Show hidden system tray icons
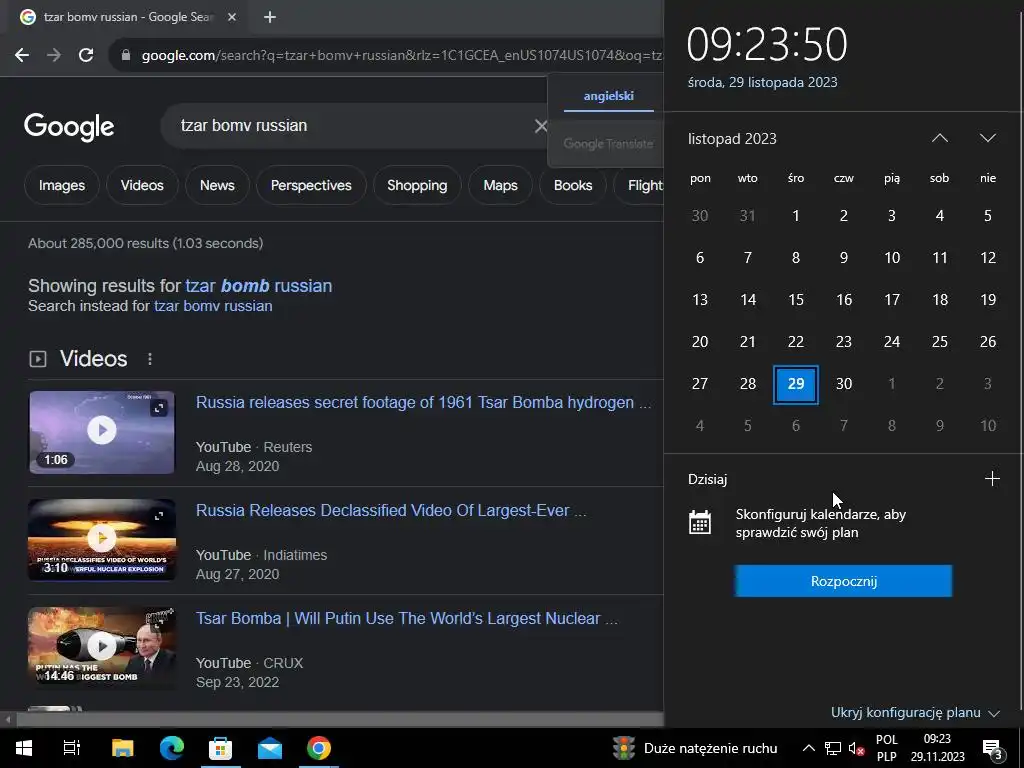Viewport: 1024px width, 768px height. (x=808, y=748)
